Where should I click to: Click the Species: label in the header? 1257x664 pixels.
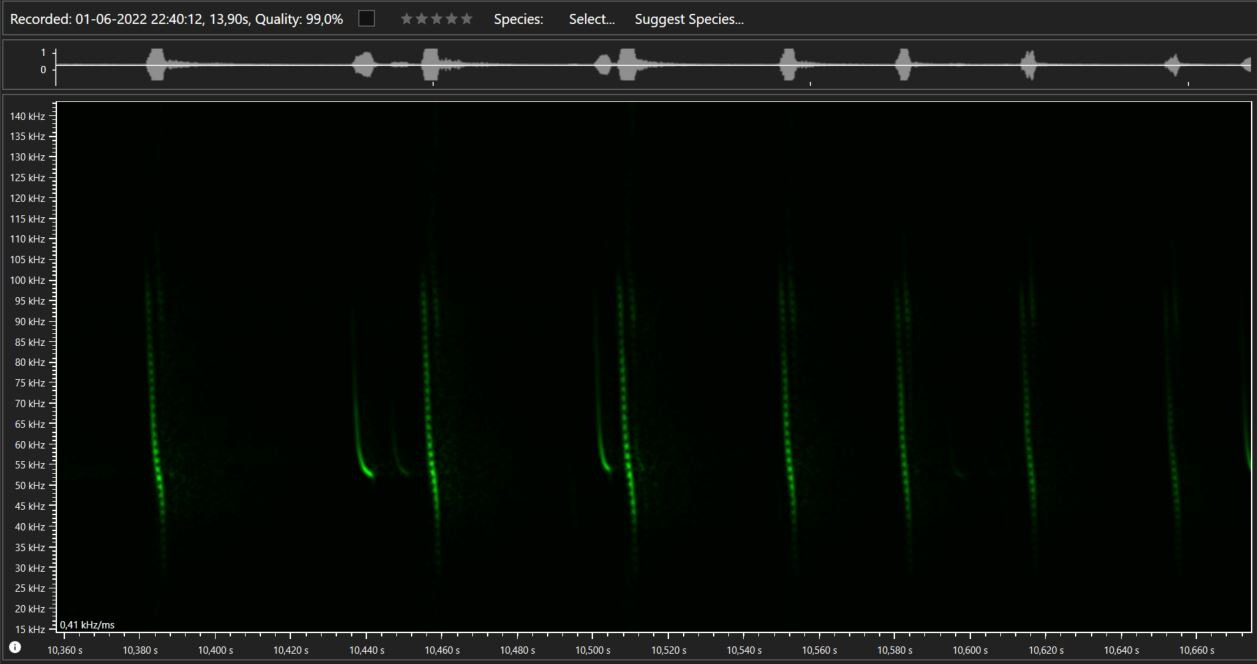click(518, 19)
